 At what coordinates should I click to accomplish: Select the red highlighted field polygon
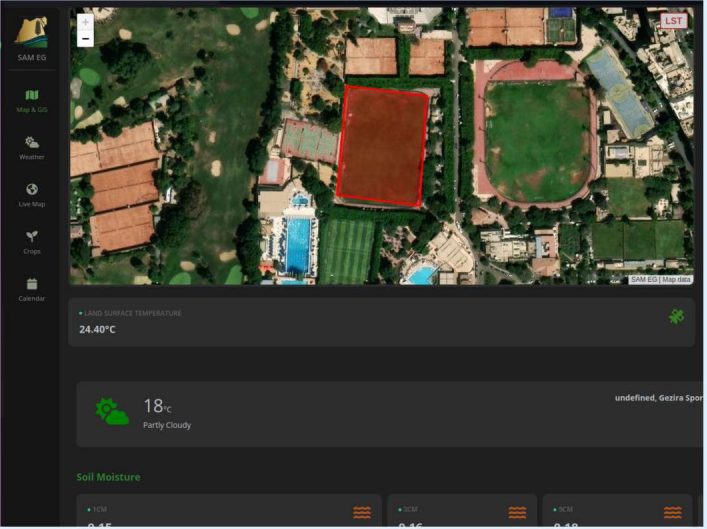[x=384, y=145]
